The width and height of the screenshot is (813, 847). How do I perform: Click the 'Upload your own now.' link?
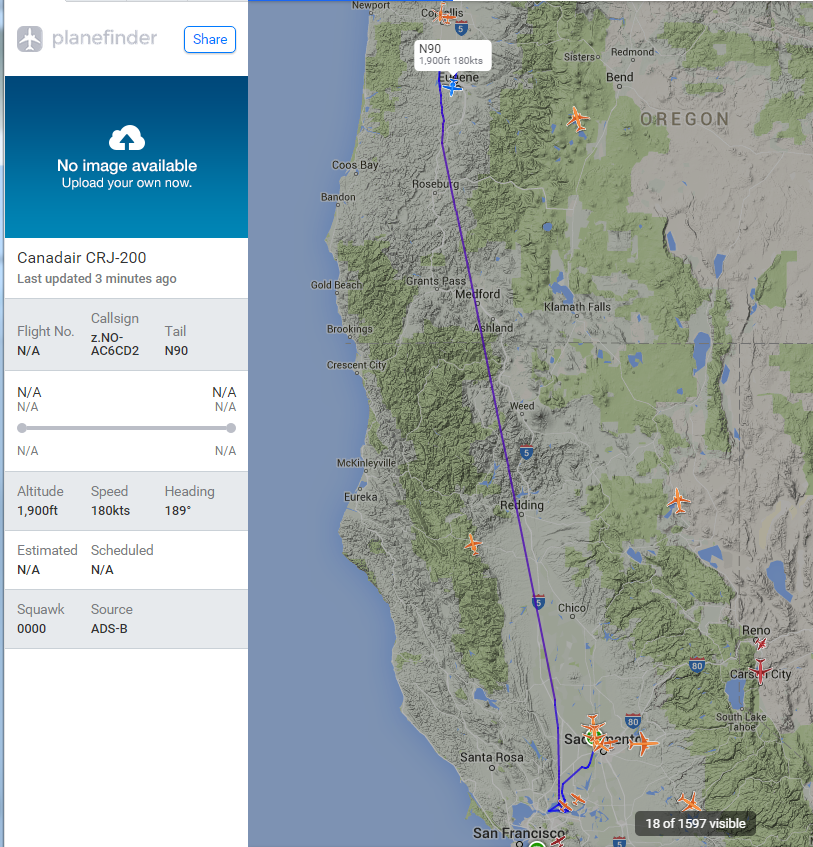[x=127, y=184]
